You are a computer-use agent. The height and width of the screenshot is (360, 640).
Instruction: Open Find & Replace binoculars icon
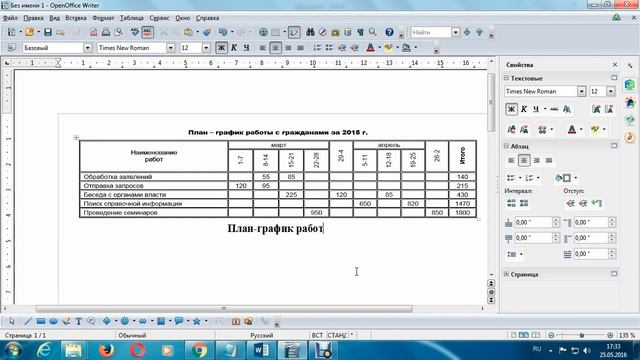[310, 32]
